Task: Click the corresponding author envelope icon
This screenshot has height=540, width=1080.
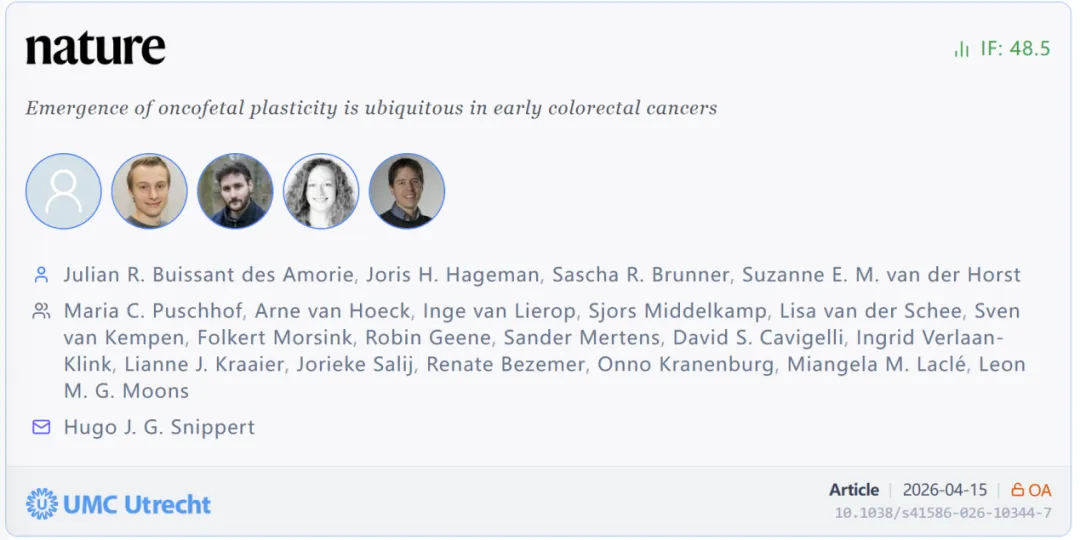Action: (41, 427)
